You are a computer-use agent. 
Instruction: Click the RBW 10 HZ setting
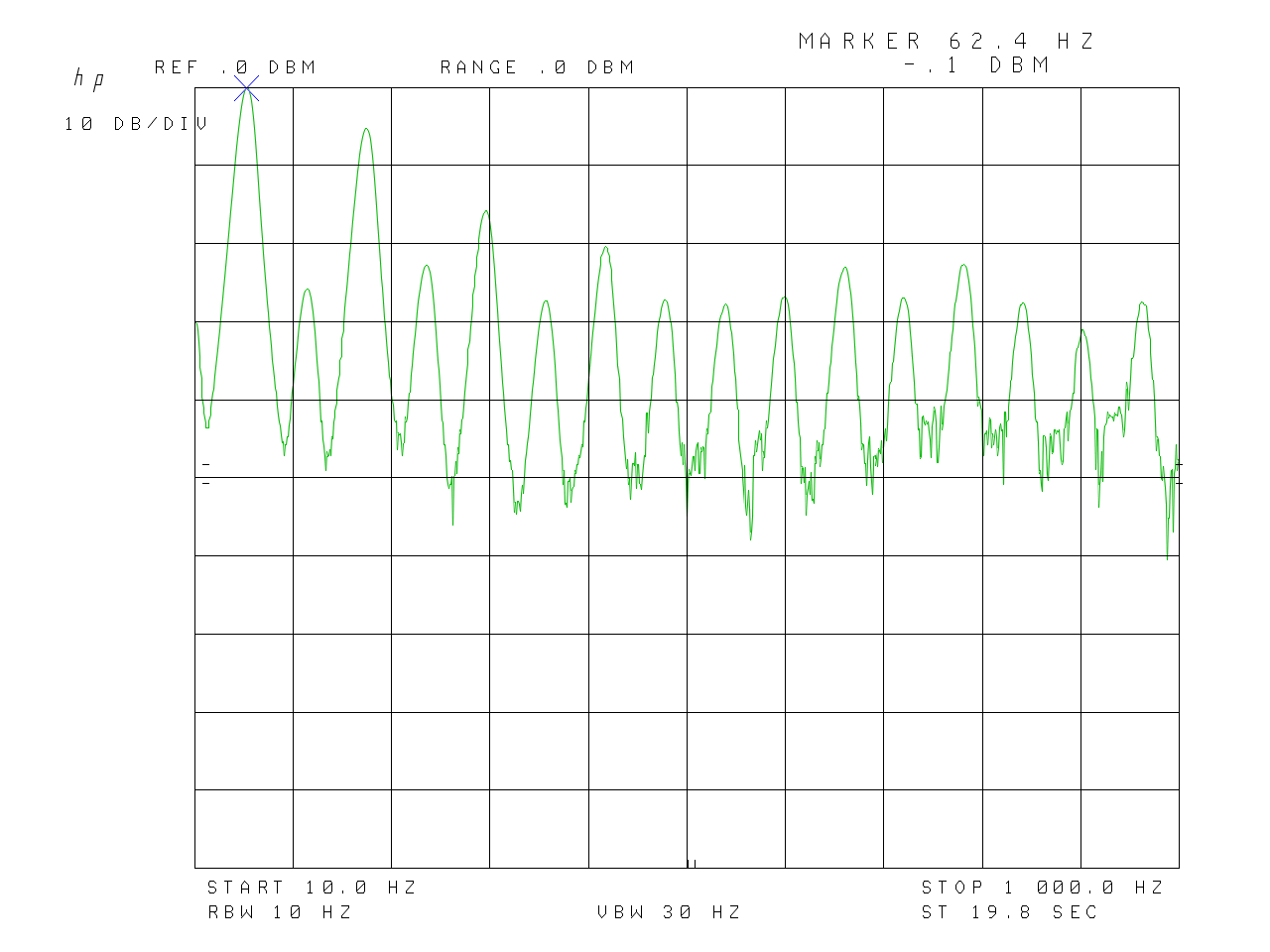280,912
